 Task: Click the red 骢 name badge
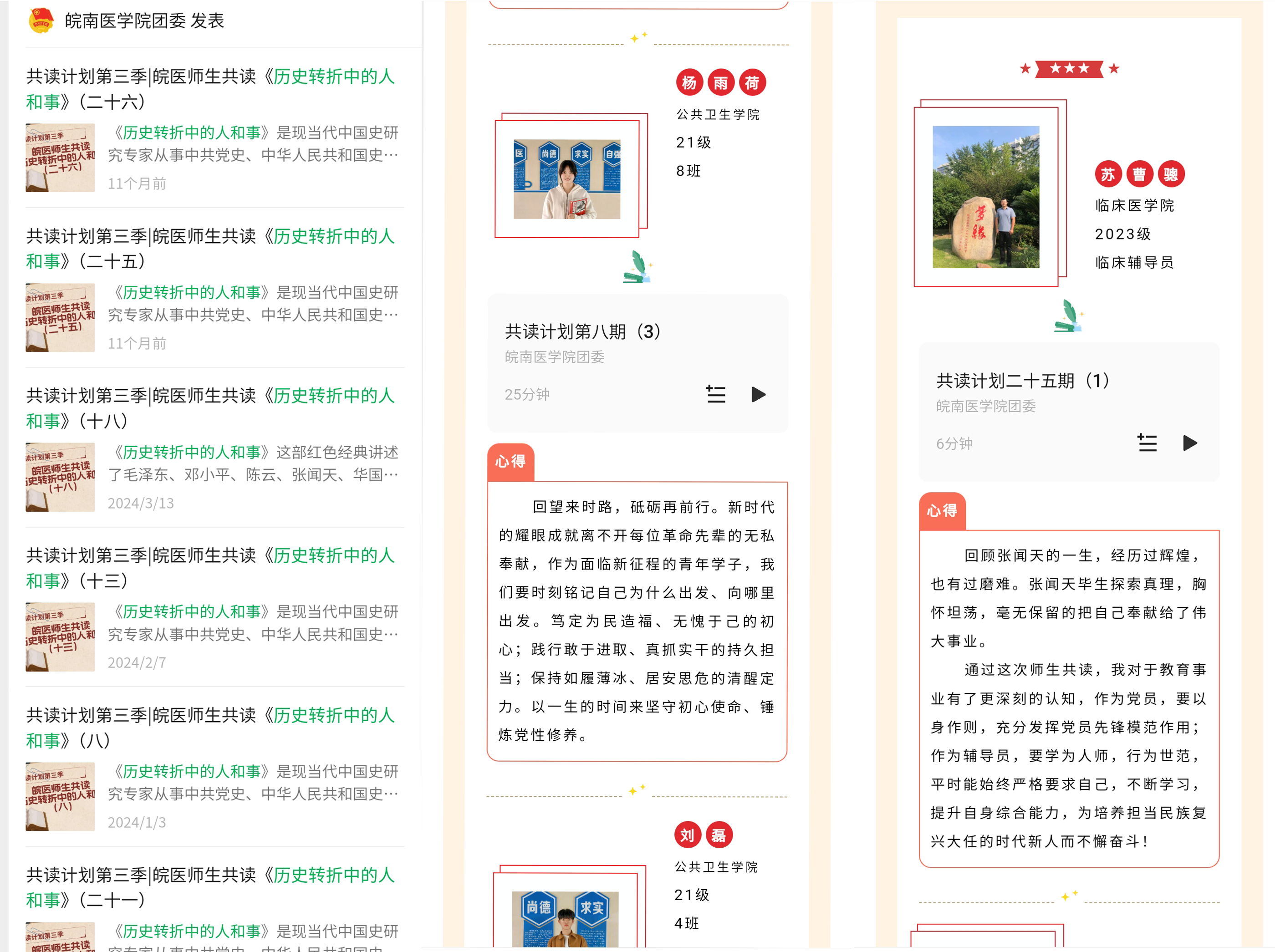1171,174
